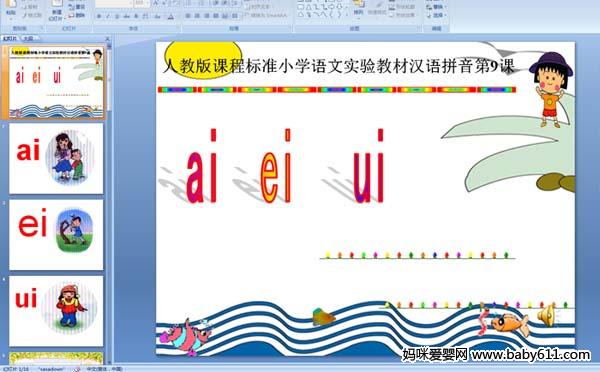Click the numbered list icon
The height and width of the screenshot is (372, 600).
click(201, 3)
